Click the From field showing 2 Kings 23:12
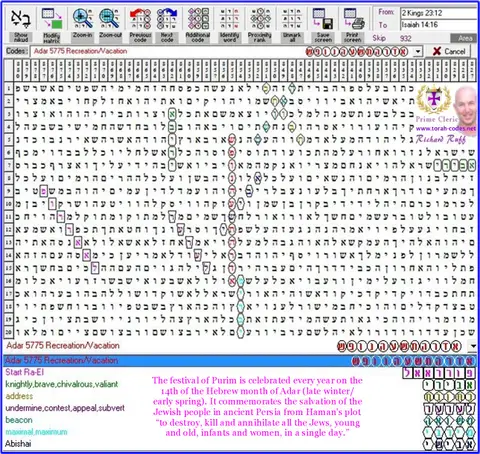 tap(438, 13)
